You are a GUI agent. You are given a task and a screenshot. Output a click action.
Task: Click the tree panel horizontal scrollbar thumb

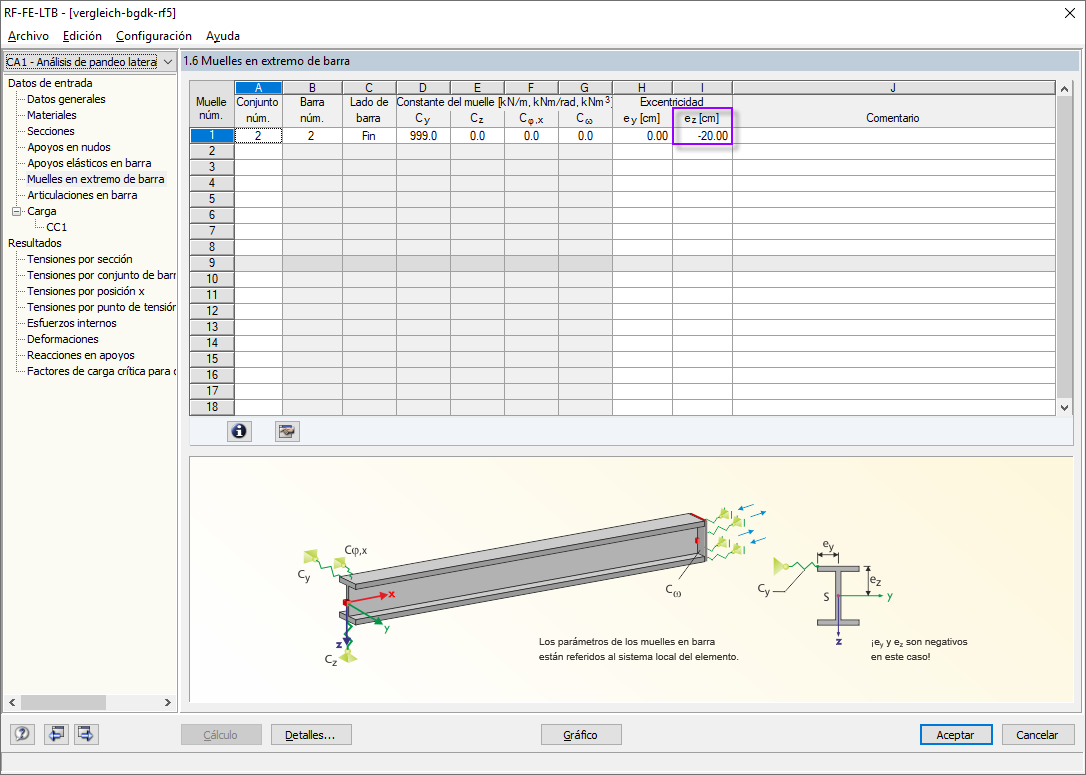[63, 702]
